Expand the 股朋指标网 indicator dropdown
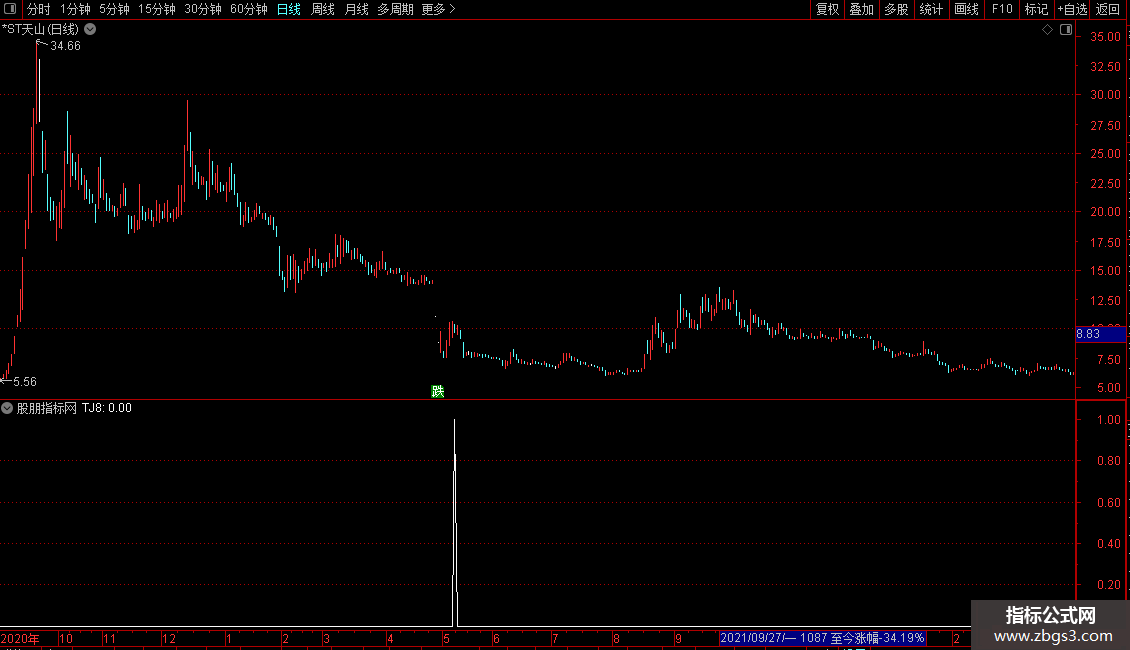 7,408
